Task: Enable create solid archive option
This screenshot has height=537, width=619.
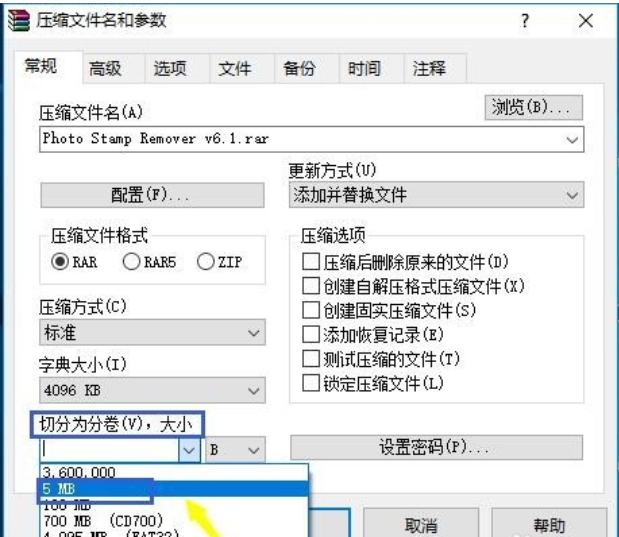Action: tap(311, 310)
